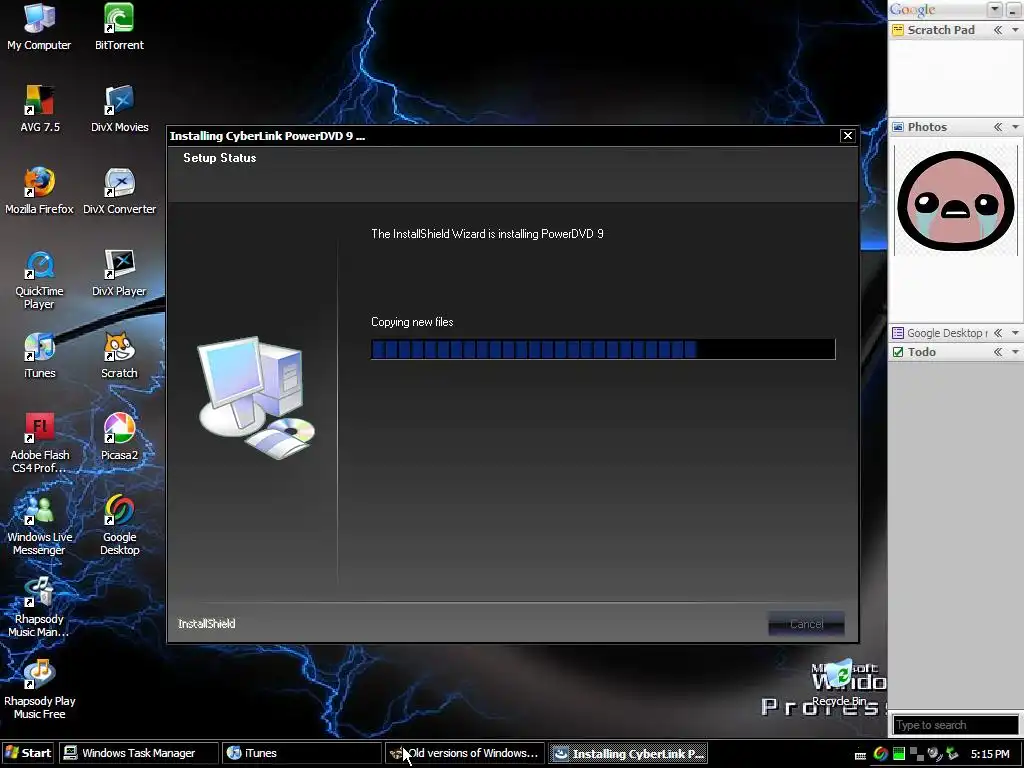Expand the Google Desktop gadget with double chevron
Screen dimensions: 1024x768
pos(998,333)
